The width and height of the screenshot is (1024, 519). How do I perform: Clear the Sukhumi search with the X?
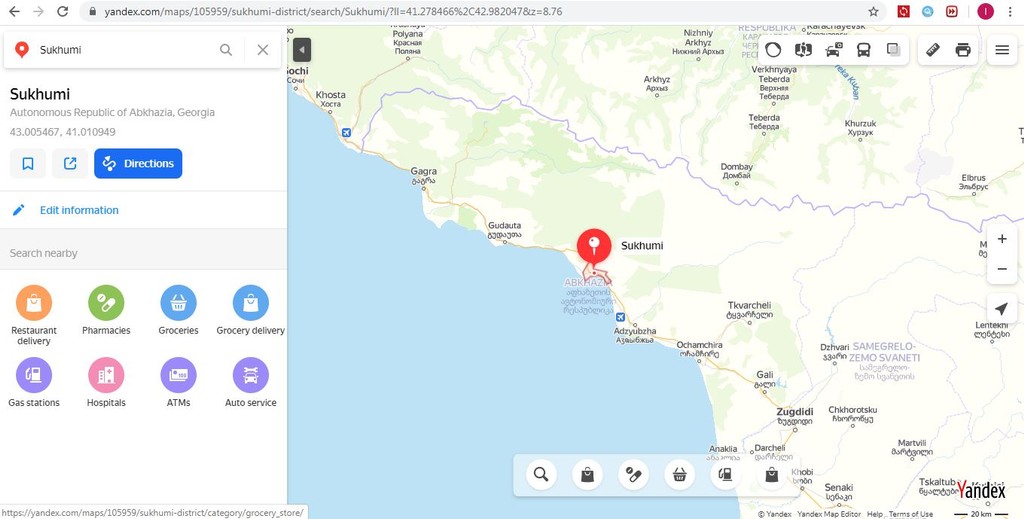coord(263,50)
